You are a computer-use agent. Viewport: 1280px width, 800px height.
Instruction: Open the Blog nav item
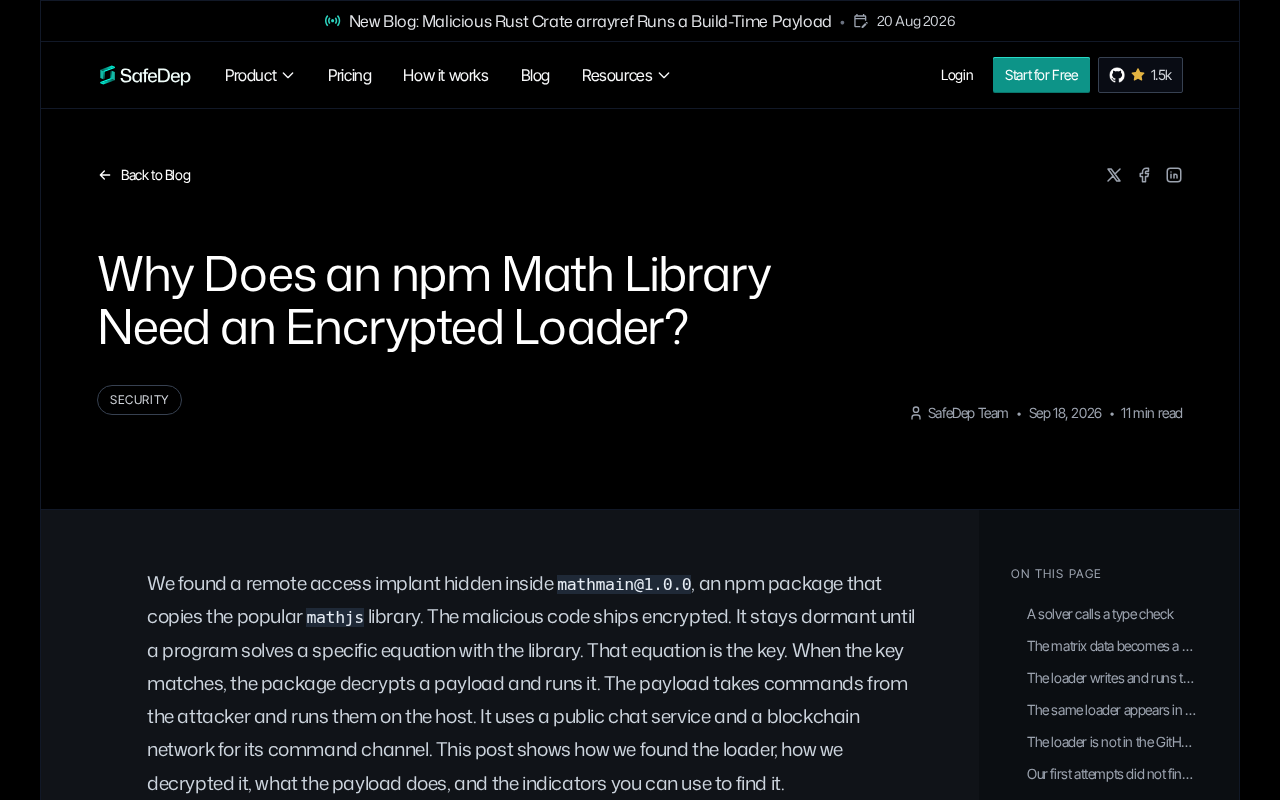[535, 75]
